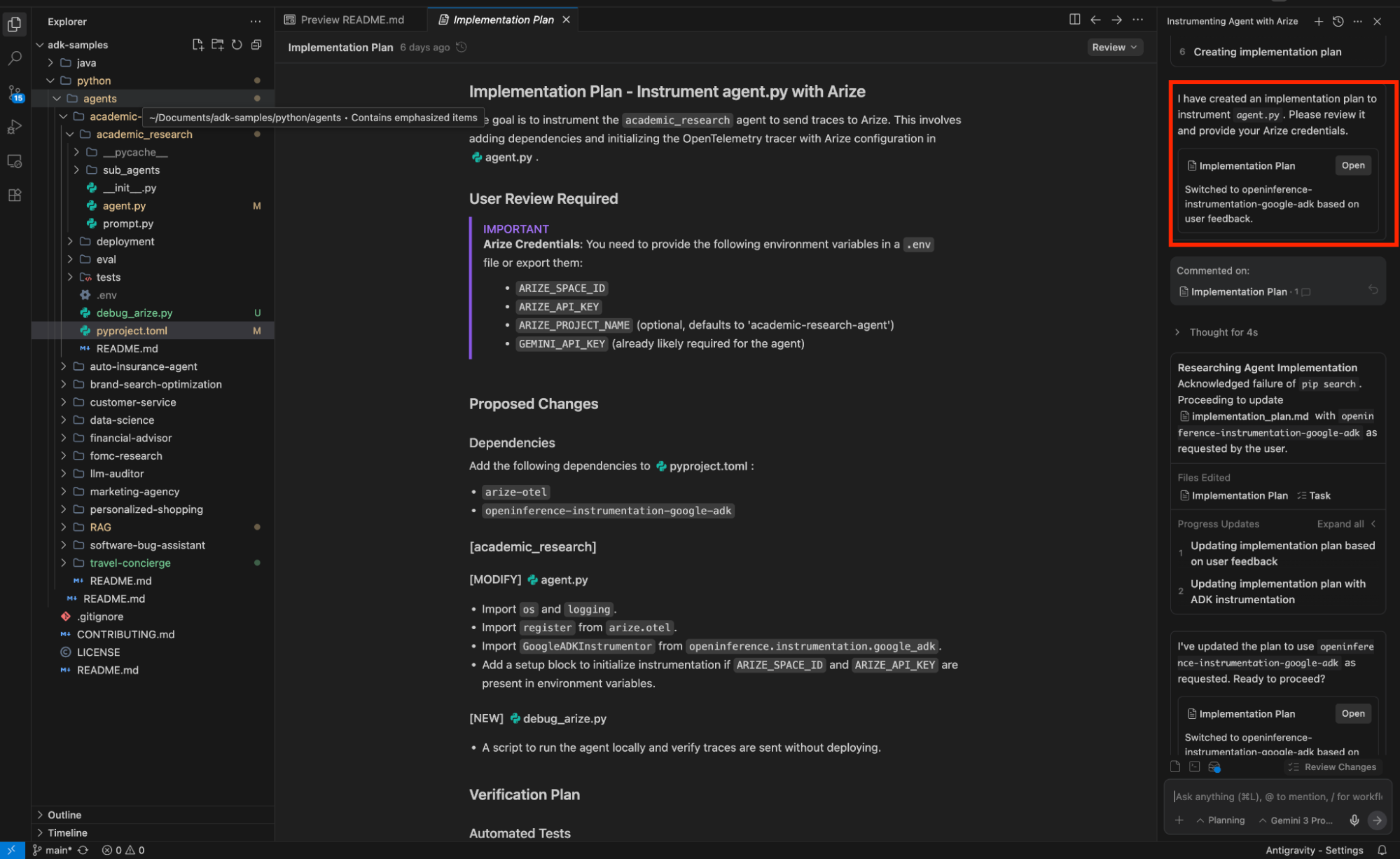
Task: Start a new agent conversation with plus
Action: [1318, 22]
